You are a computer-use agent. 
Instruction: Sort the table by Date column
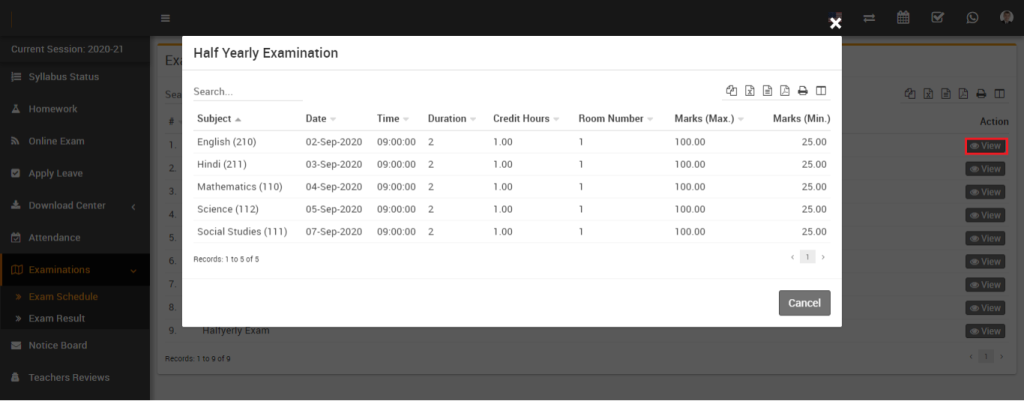(320, 119)
